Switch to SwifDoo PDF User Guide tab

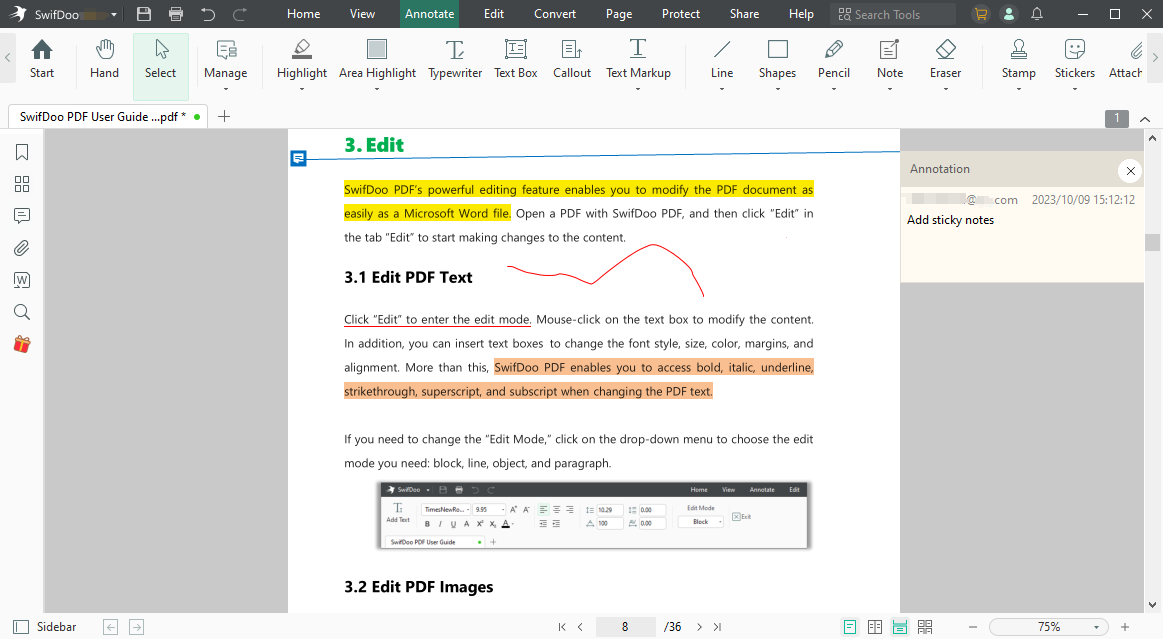click(108, 116)
